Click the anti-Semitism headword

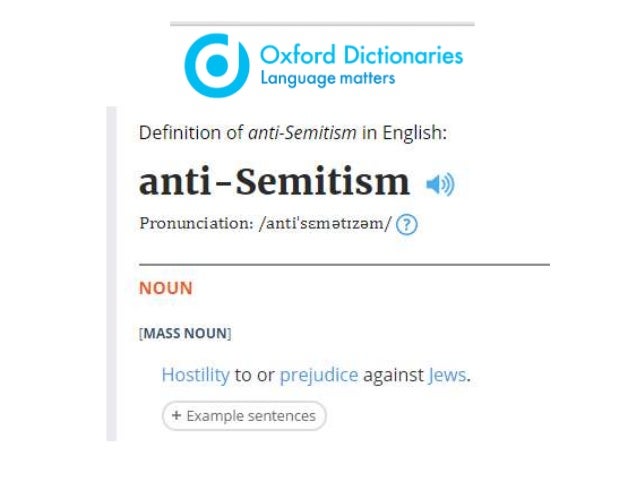[x=274, y=182]
